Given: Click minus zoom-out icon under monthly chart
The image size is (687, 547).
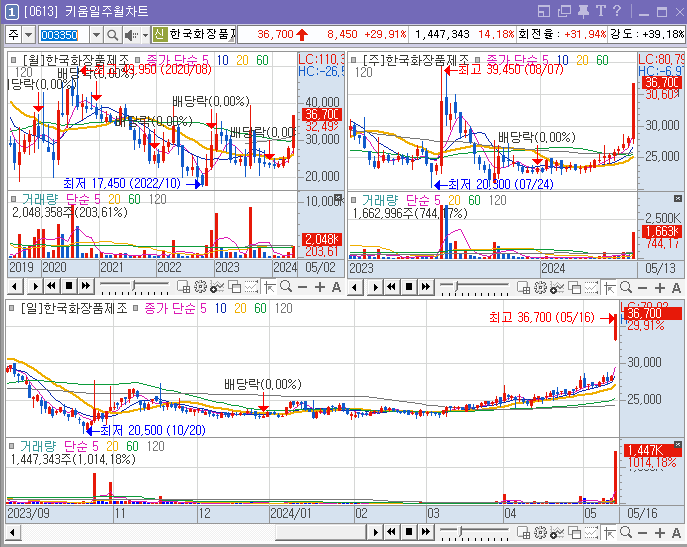Looking at the screenshot, I should (303, 288).
